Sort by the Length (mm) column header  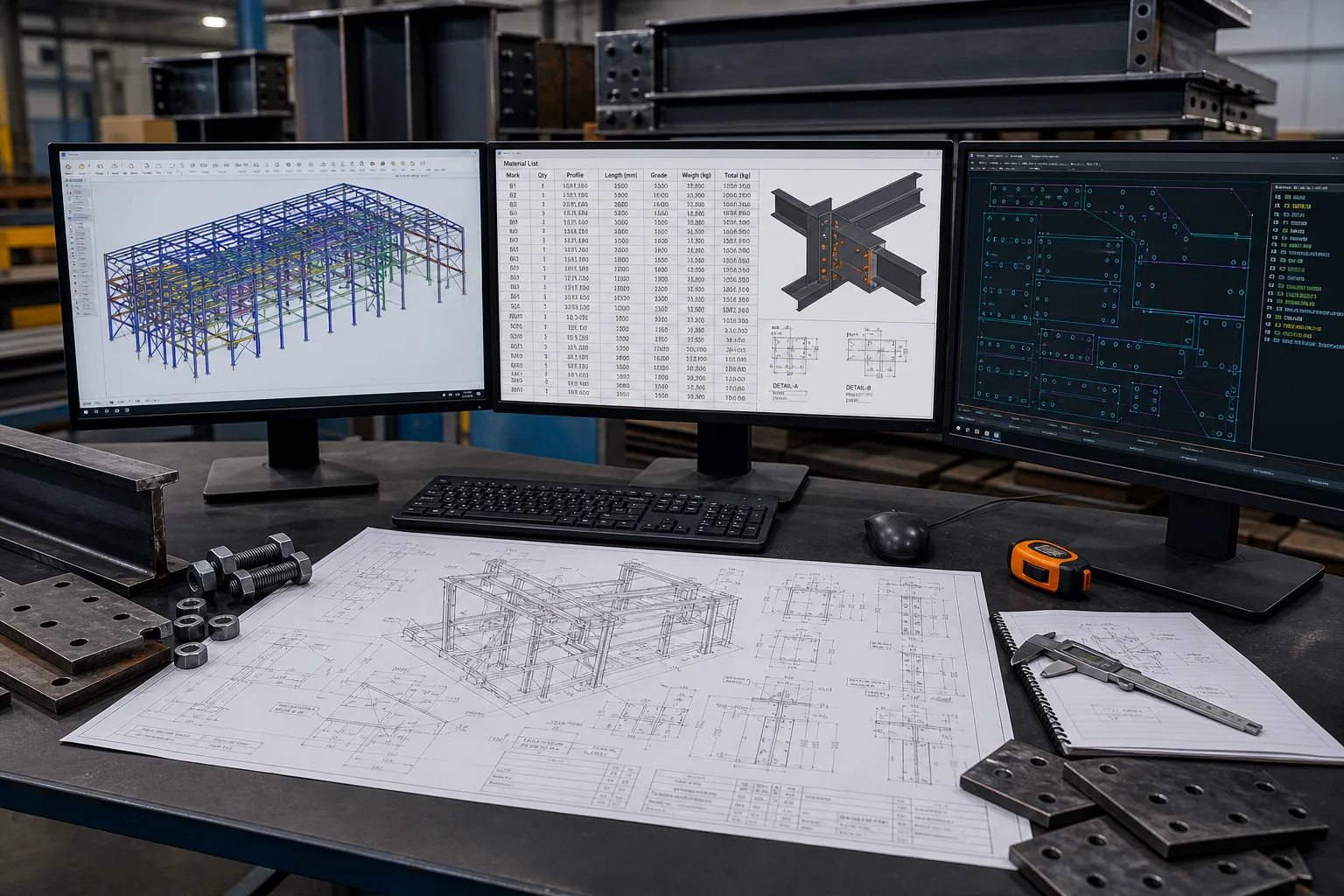point(620,175)
